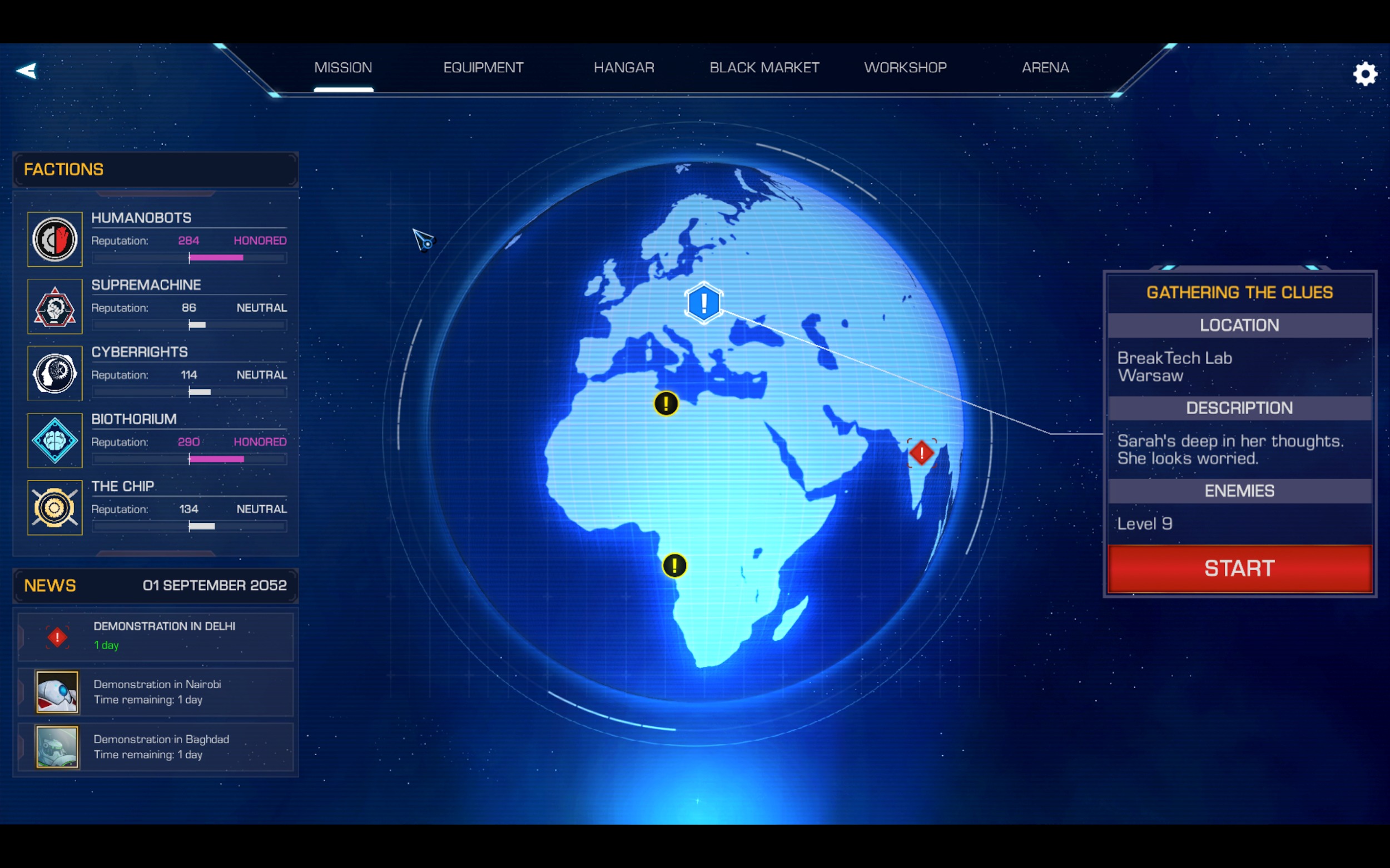The image size is (1390, 868).
Task: Click the Factions panel header
Action: (156, 169)
